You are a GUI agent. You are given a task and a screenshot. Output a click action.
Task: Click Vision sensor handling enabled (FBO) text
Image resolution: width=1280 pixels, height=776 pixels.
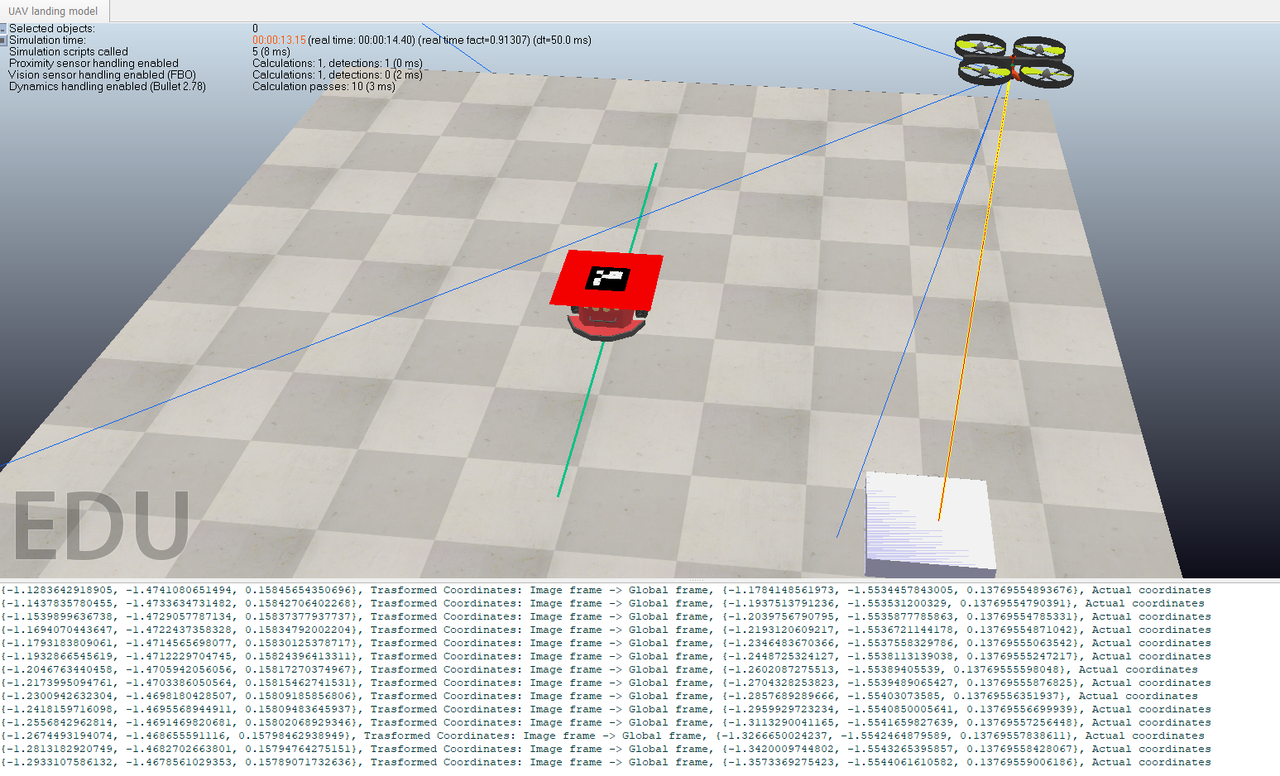pyautogui.click(x=102, y=75)
